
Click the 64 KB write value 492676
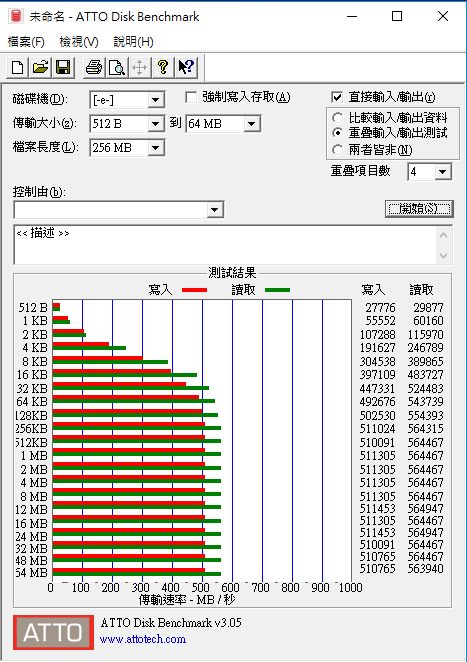click(x=377, y=402)
